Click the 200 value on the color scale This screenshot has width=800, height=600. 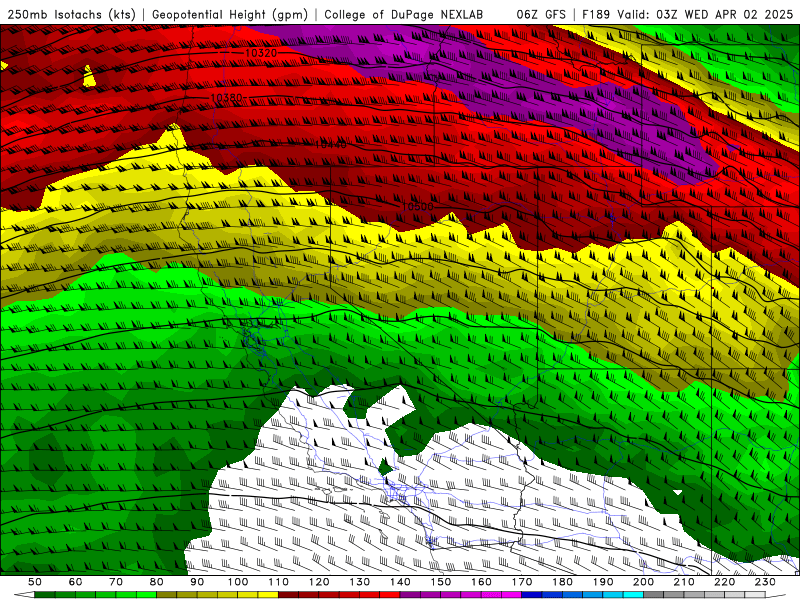pyautogui.click(x=643, y=582)
